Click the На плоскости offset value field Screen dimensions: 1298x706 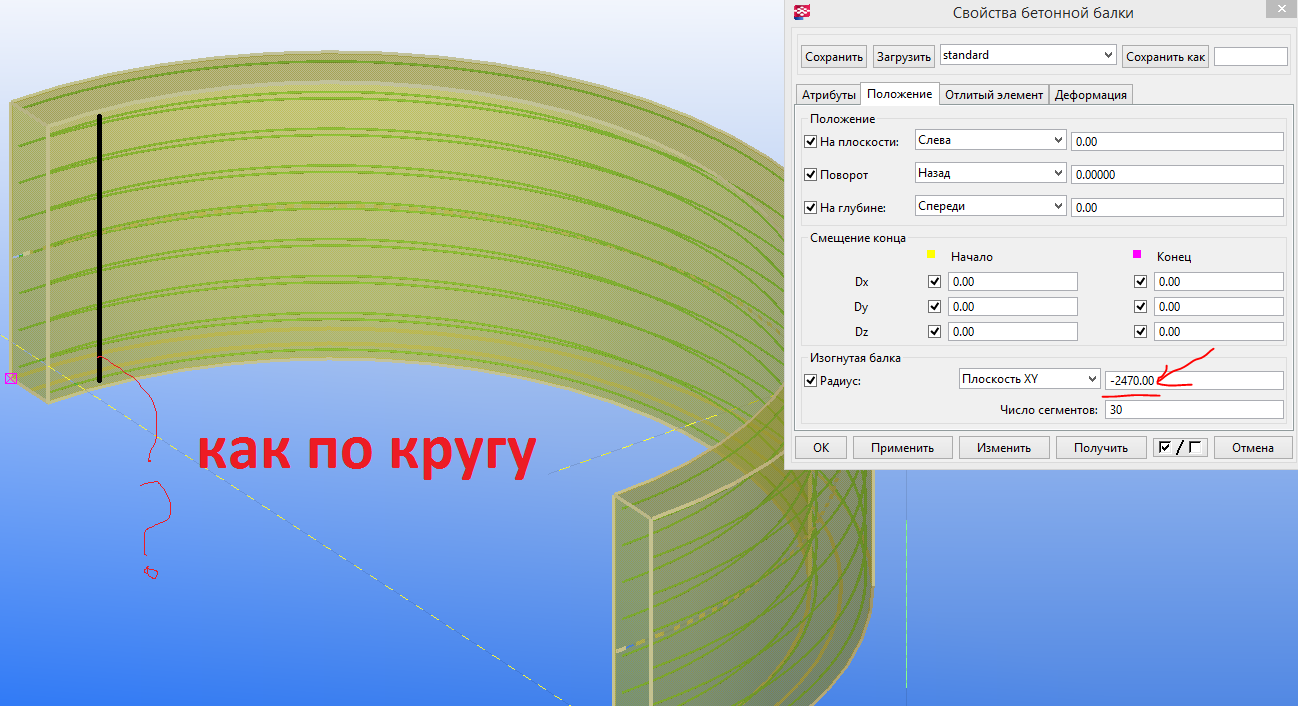[x=1177, y=142]
